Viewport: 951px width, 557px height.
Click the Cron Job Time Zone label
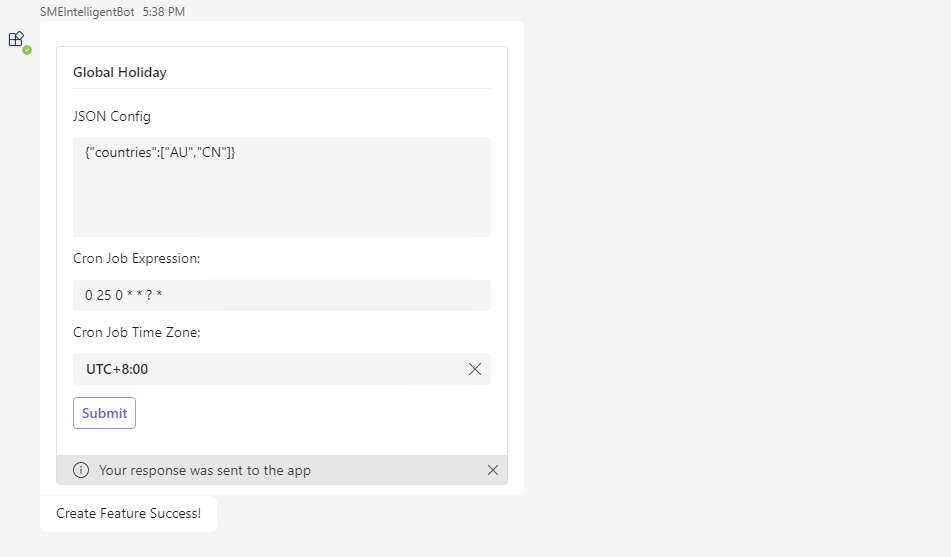[x=137, y=333]
